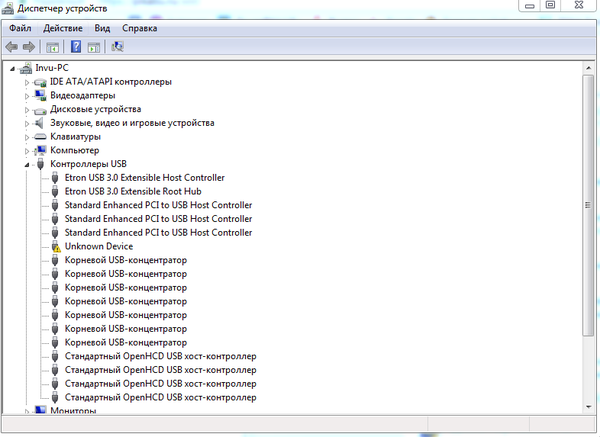Select the Unknown Device label
This screenshot has width=600, height=437.
99,246
